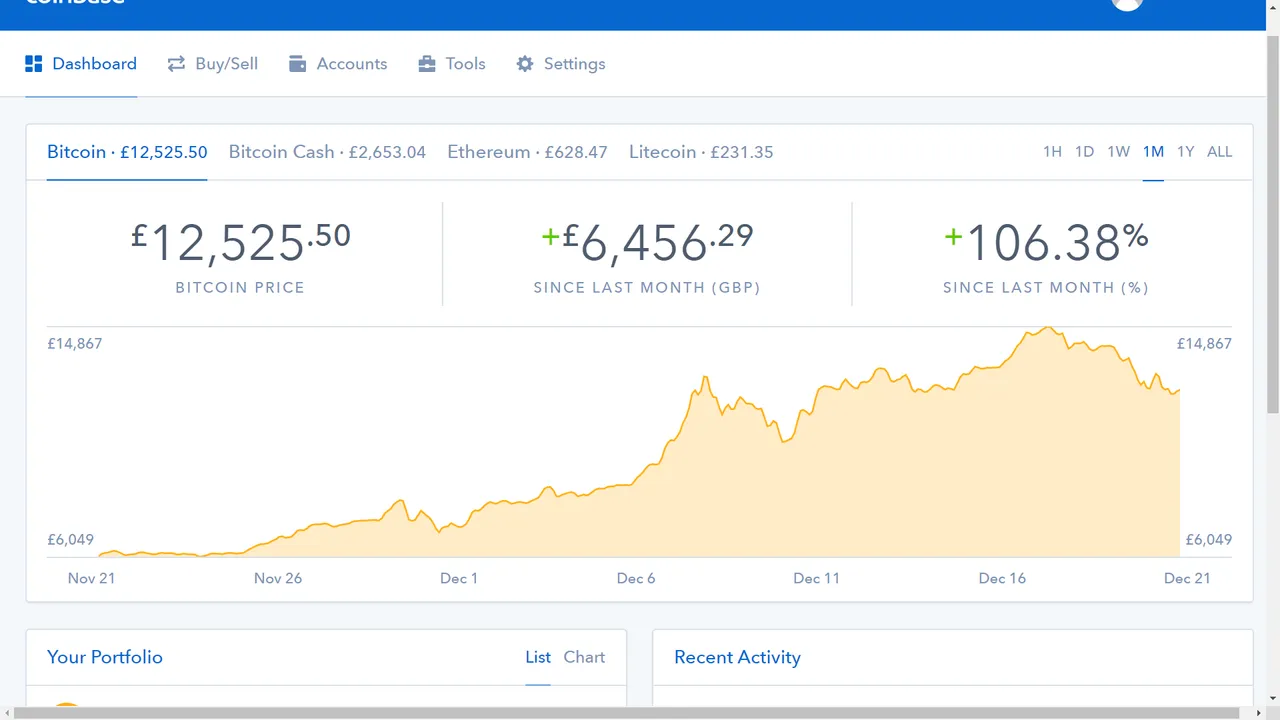Click the Tools briefcase icon

[x=427, y=64]
